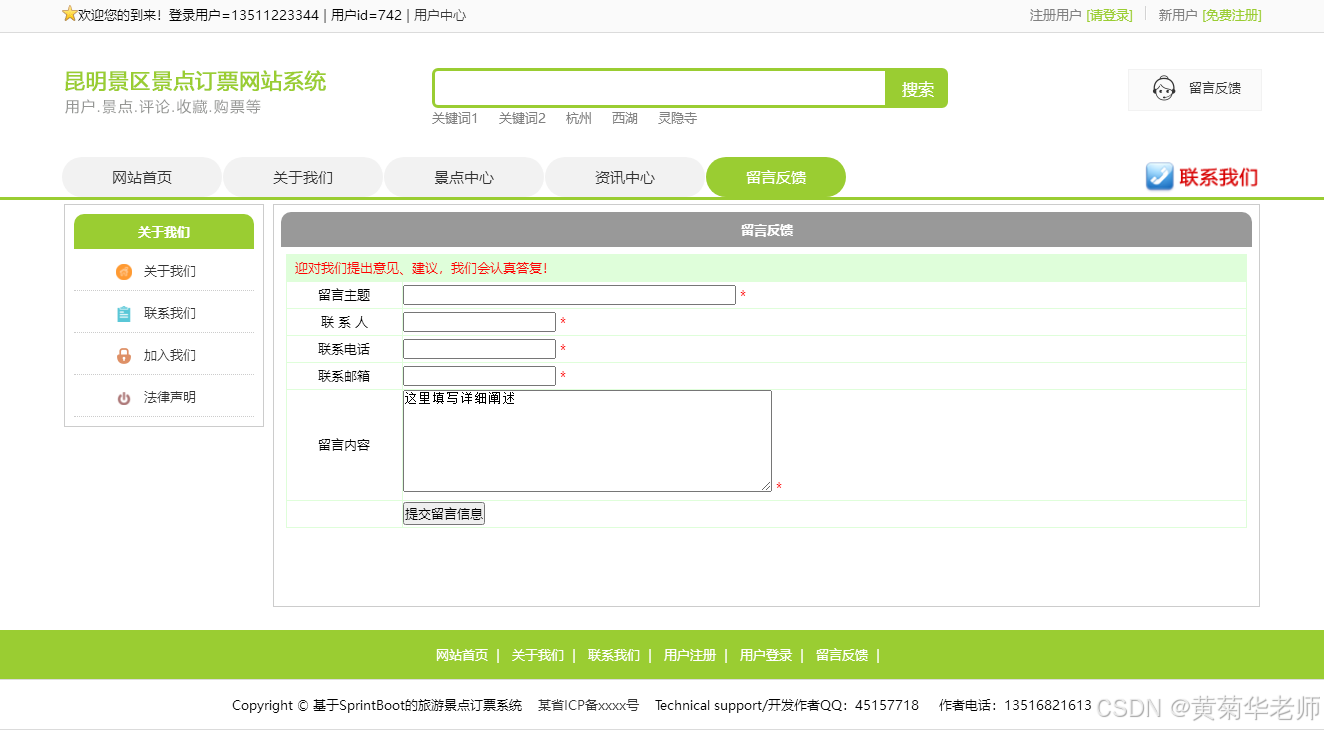Open 用户中心 from the top bar
Image resolution: width=1324 pixels, height=730 pixels.
pyautogui.click(x=442, y=15)
